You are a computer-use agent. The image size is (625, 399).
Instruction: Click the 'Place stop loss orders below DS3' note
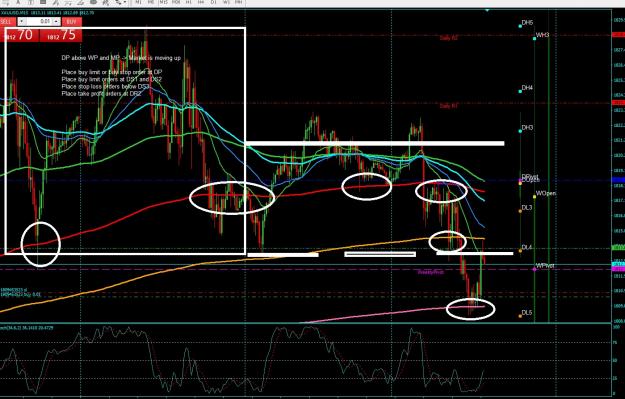coord(106,86)
